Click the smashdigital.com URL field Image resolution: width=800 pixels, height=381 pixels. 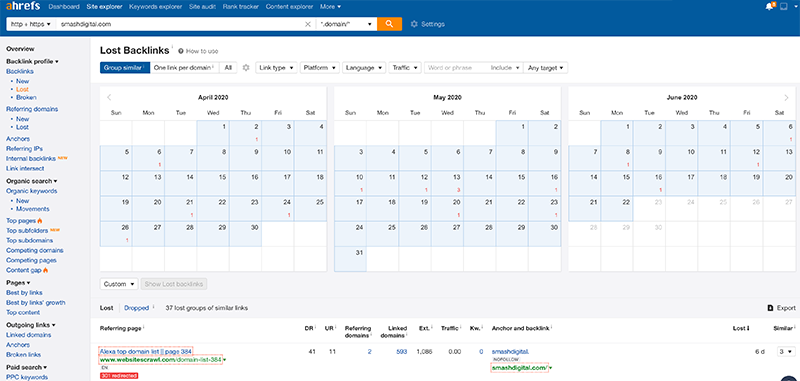click(180, 24)
